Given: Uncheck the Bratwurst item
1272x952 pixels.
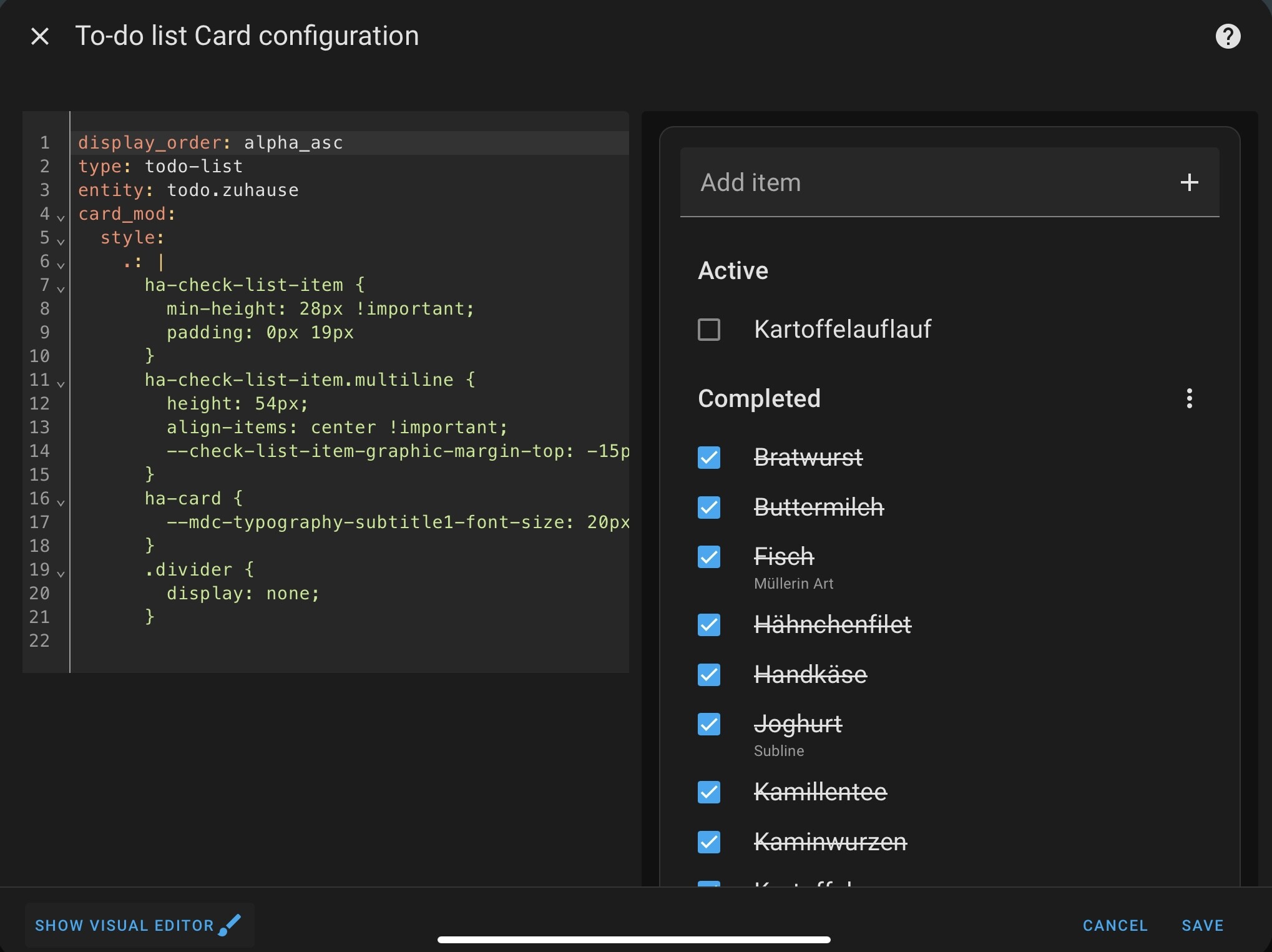Looking at the screenshot, I should click(708, 458).
